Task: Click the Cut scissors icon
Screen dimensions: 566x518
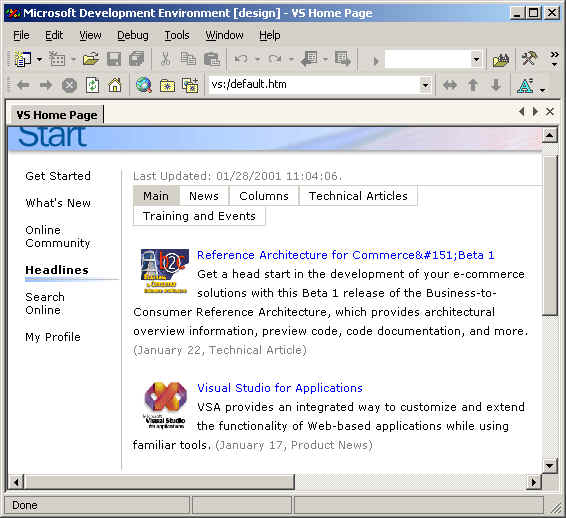Action: [x=165, y=59]
